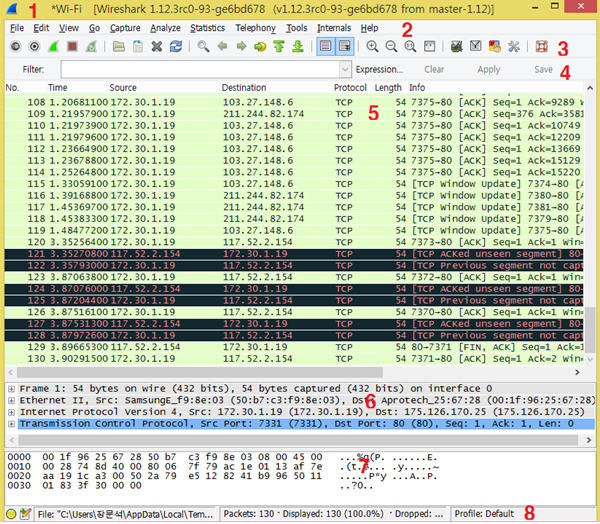The image size is (600, 524).
Task: Click the Apply filter button
Action: click(x=489, y=70)
